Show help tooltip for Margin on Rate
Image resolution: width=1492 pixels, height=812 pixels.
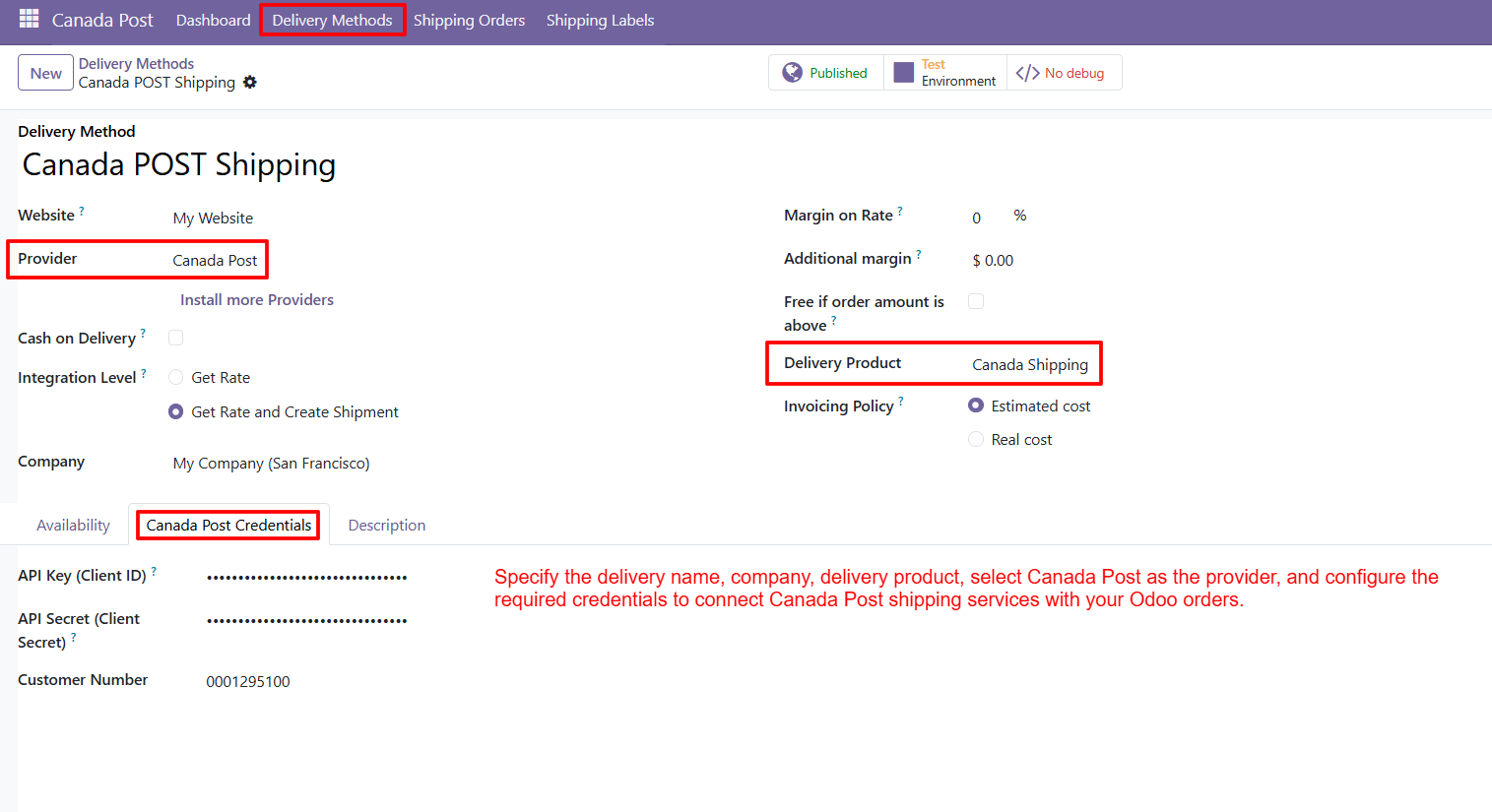(900, 211)
